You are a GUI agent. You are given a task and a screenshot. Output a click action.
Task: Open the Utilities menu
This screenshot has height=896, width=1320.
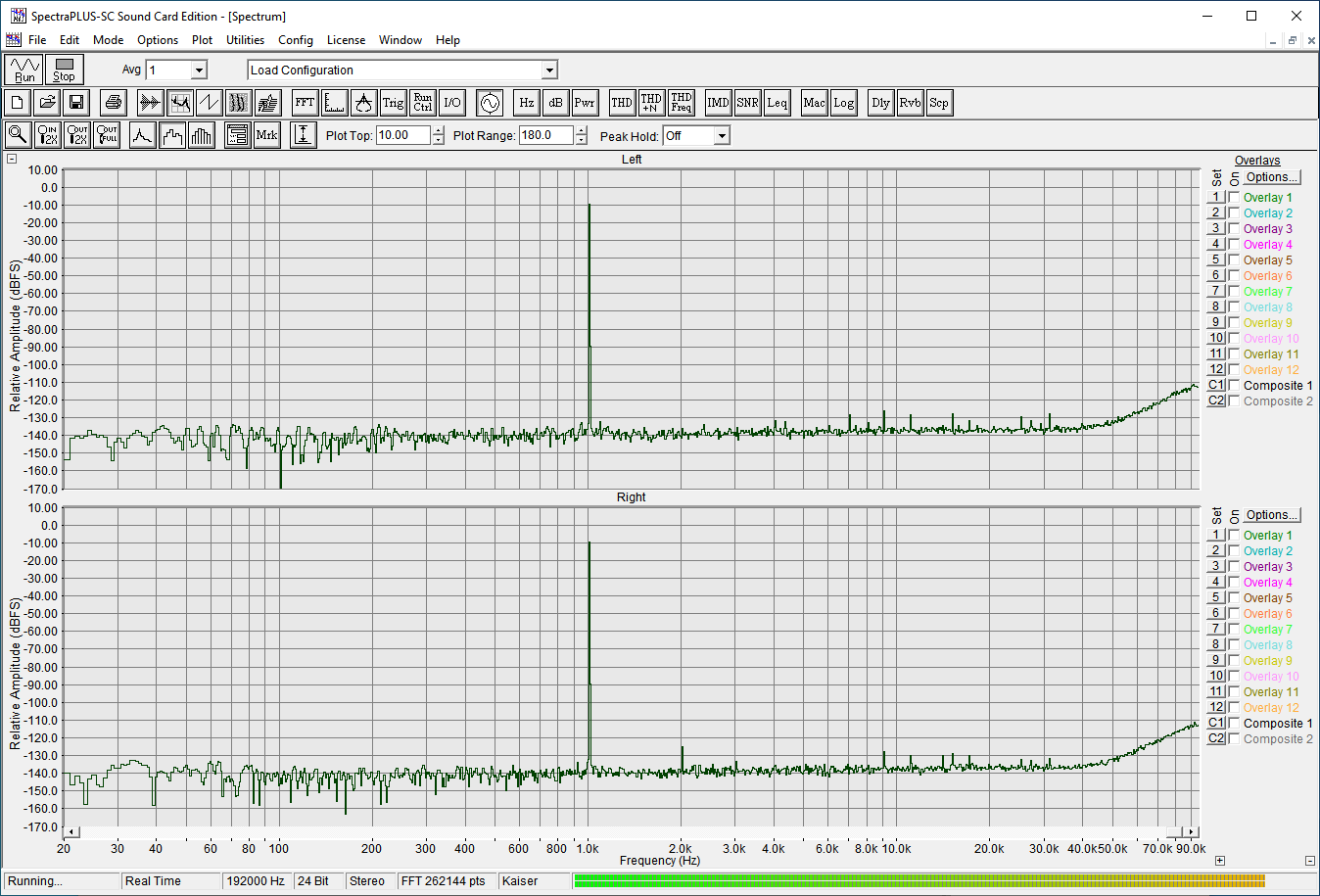coord(245,40)
